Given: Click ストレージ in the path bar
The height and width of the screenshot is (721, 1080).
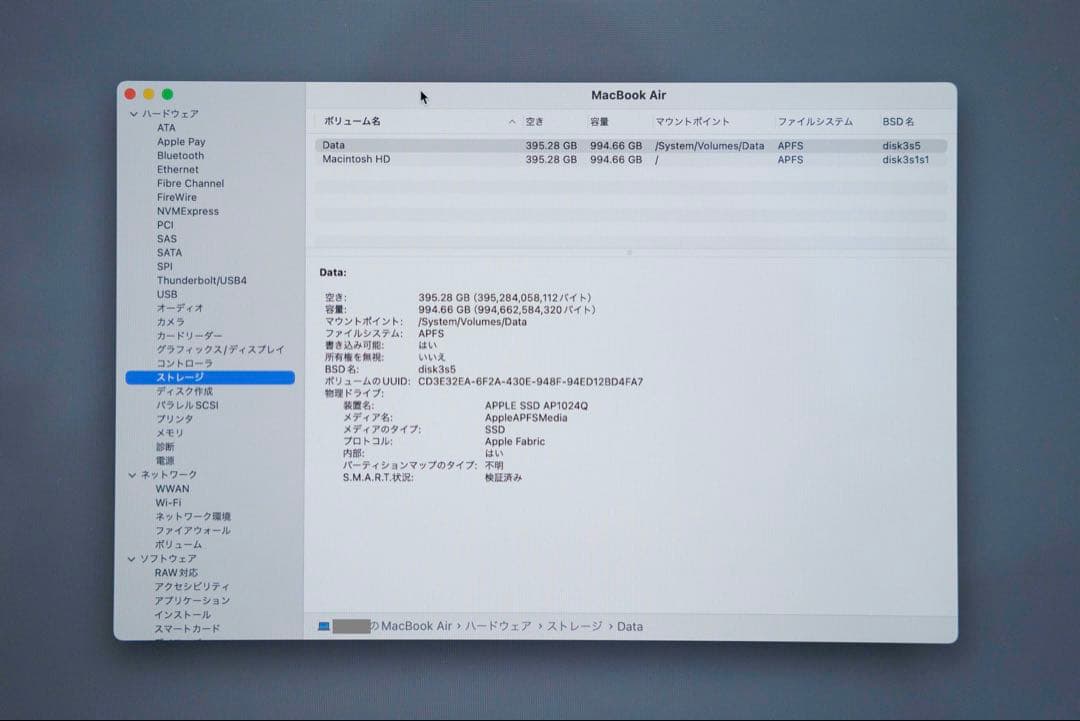Looking at the screenshot, I should [x=574, y=626].
